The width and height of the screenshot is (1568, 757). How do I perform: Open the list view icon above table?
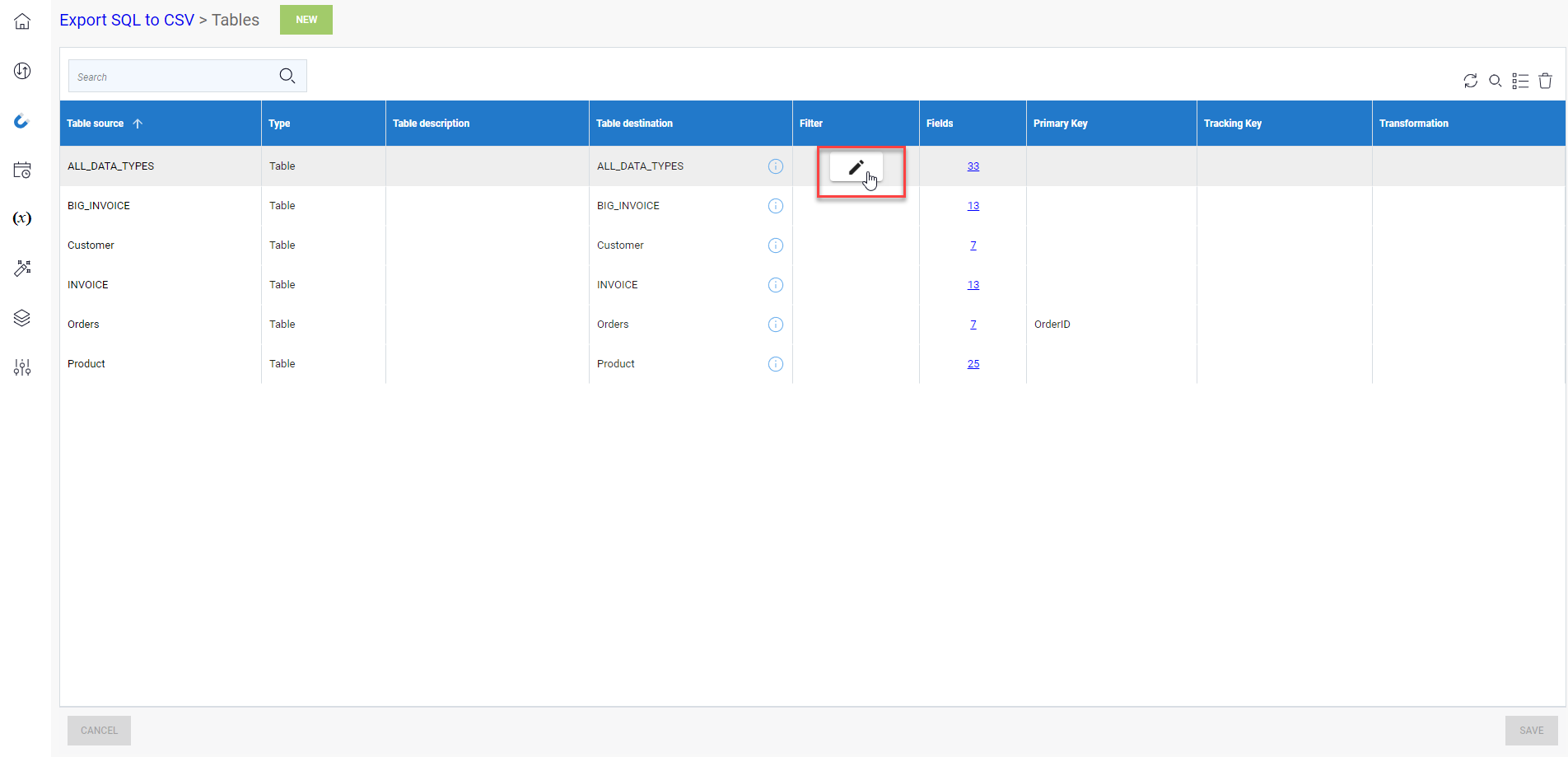pos(1520,81)
